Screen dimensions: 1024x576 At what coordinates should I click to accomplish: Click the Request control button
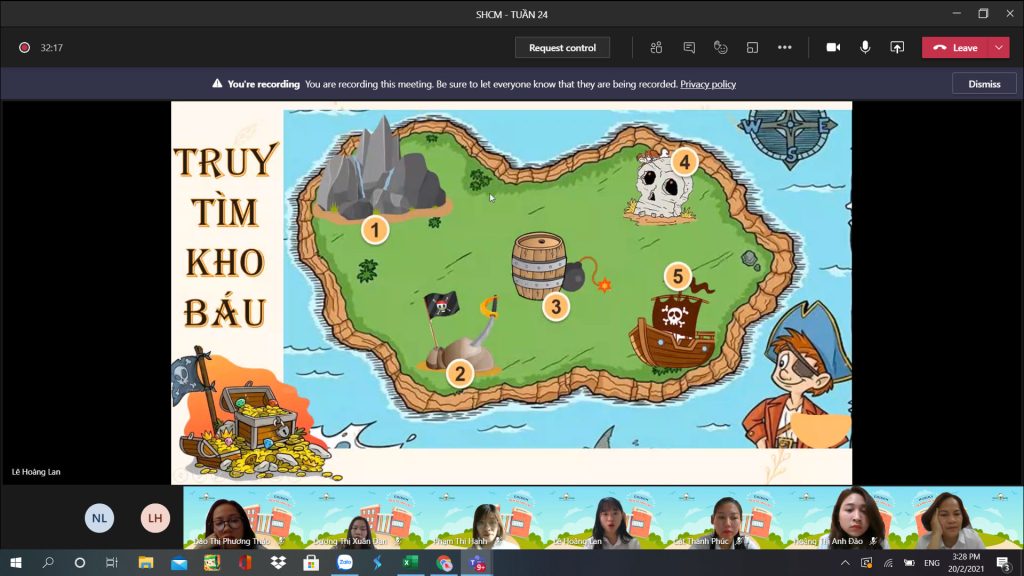562,47
